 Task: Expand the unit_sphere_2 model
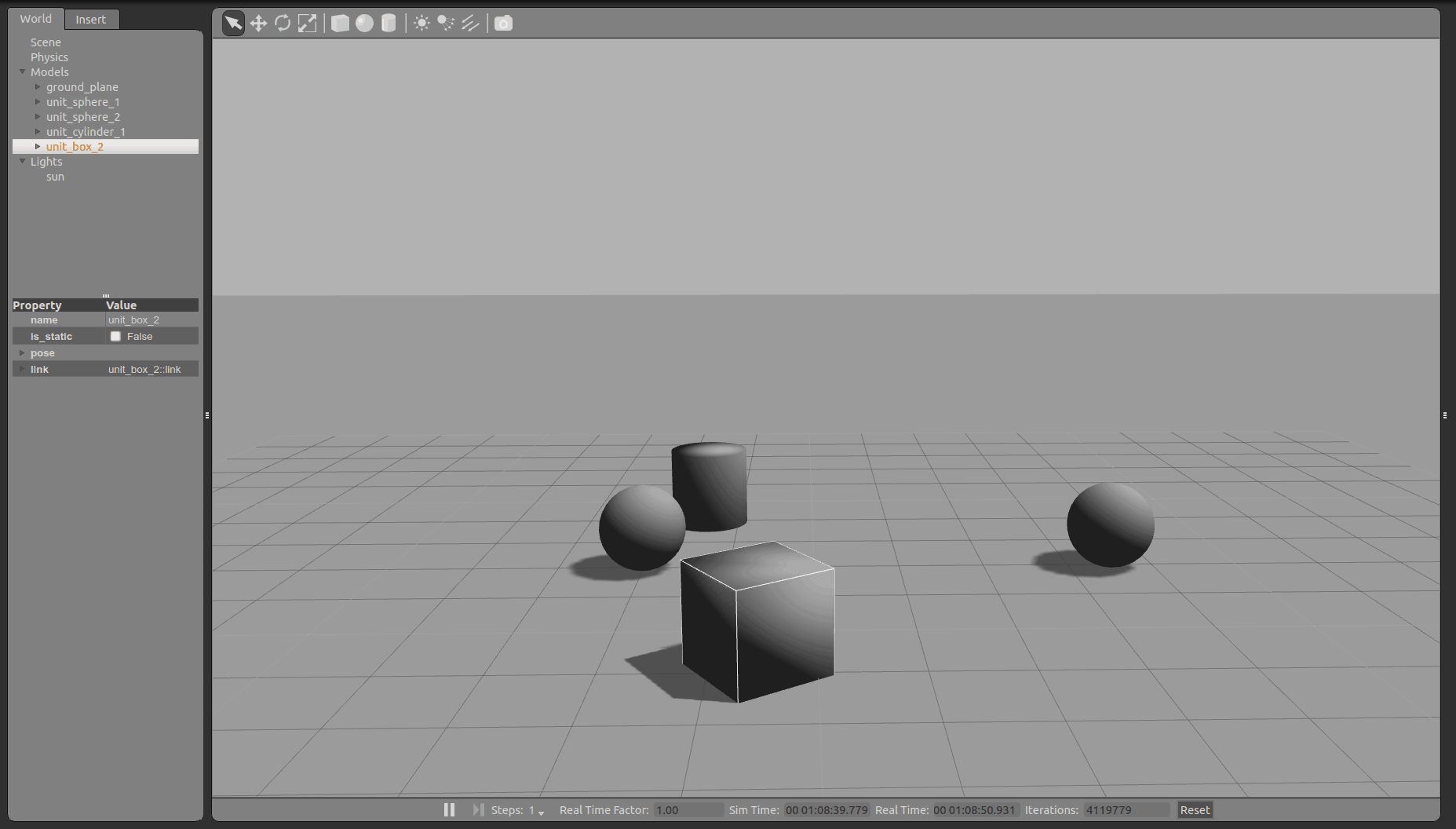coord(38,116)
